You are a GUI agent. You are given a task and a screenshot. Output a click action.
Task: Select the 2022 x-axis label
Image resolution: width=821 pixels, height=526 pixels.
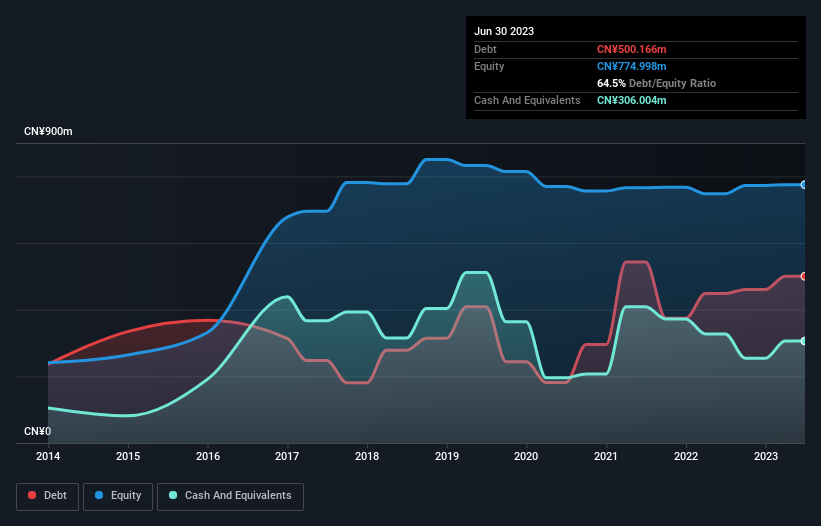[x=686, y=456]
